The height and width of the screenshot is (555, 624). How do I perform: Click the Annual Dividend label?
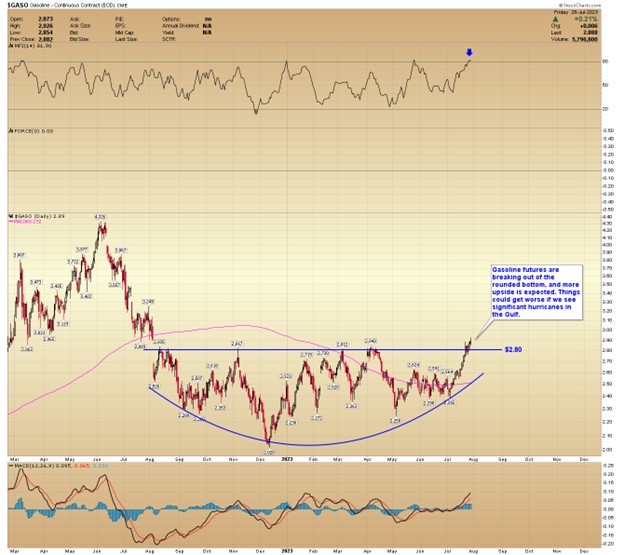180,26
